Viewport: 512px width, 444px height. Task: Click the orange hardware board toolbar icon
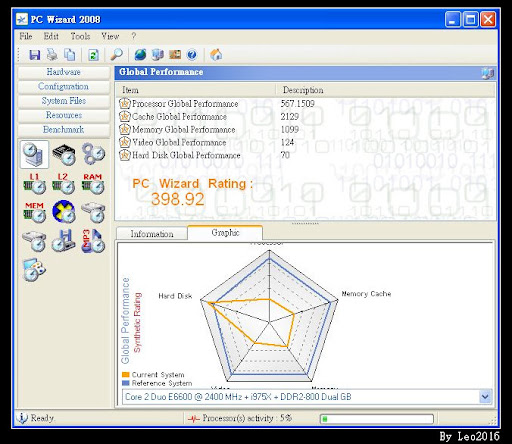(x=175, y=54)
